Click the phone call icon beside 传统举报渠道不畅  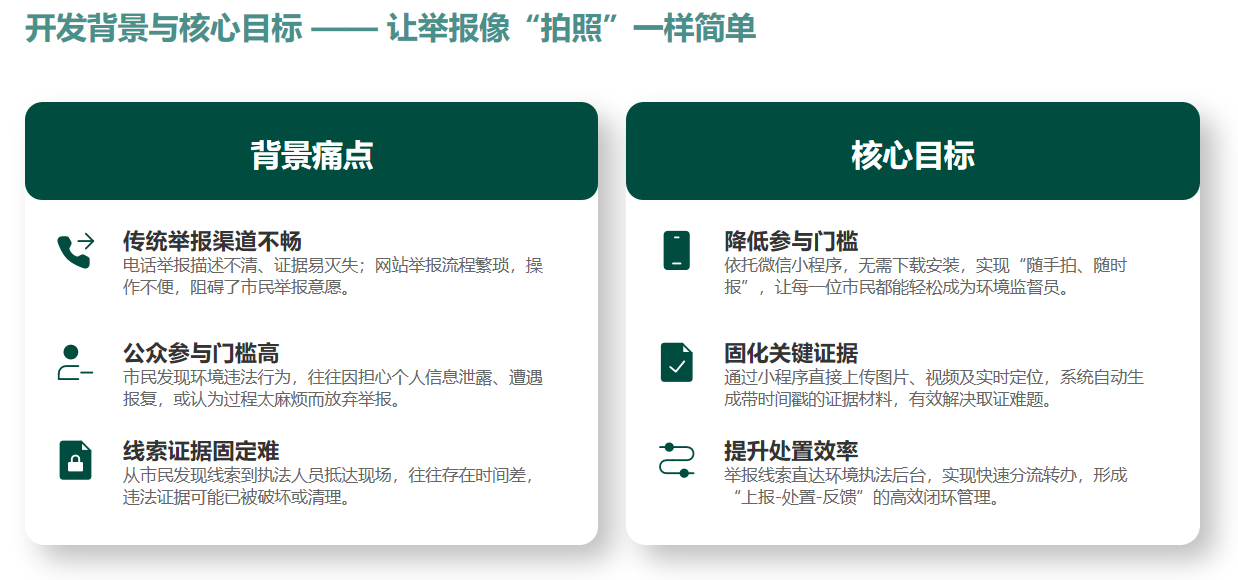pos(75,251)
